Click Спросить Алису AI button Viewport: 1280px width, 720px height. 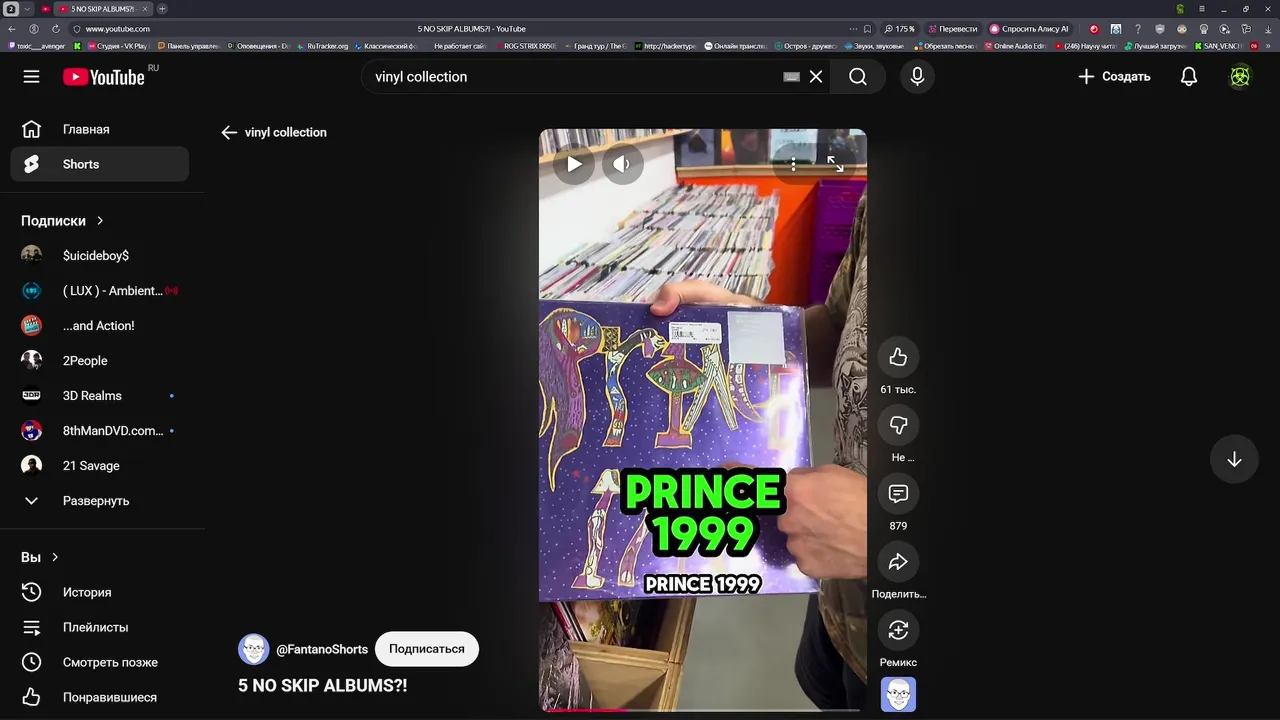point(1029,29)
